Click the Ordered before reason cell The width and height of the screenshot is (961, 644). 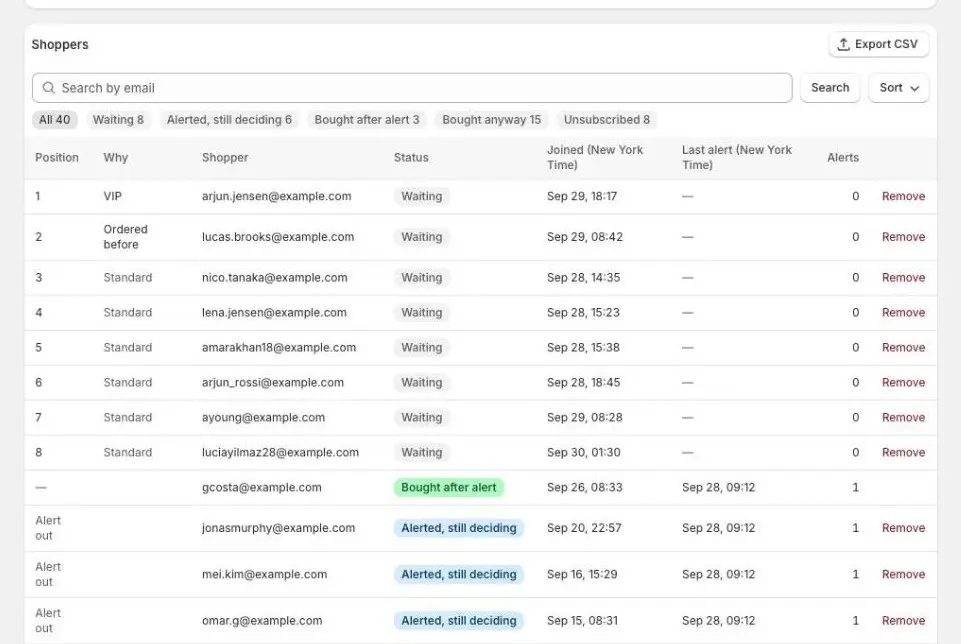tap(126, 237)
